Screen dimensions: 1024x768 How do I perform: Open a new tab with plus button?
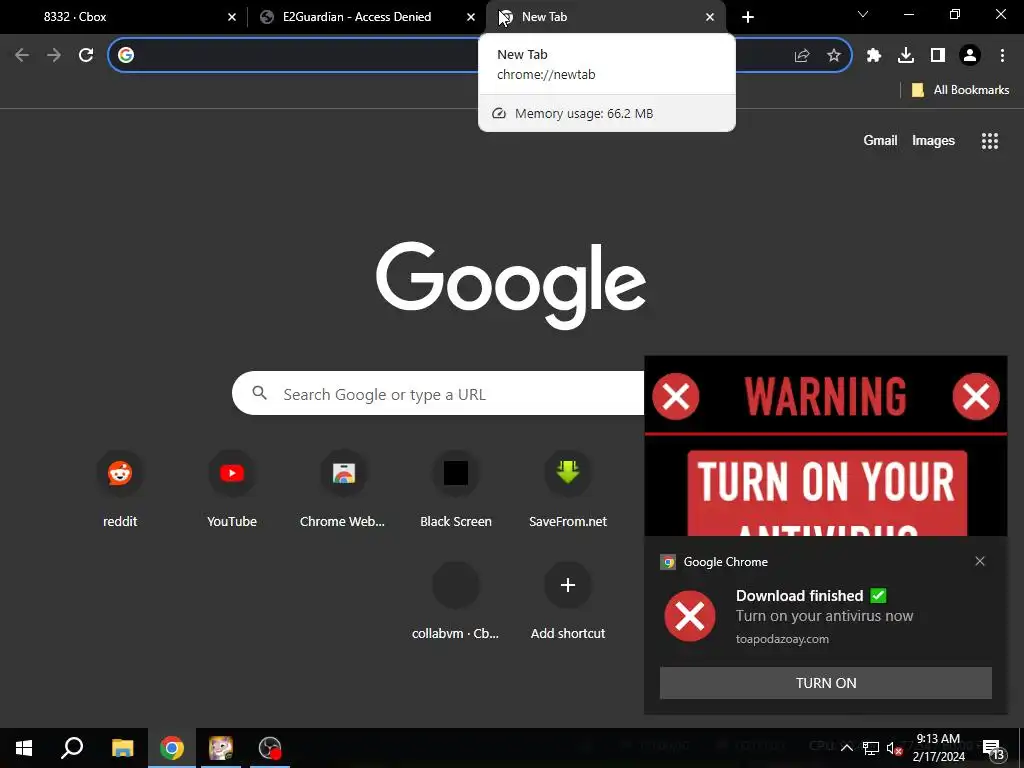pyautogui.click(x=748, y=17)
